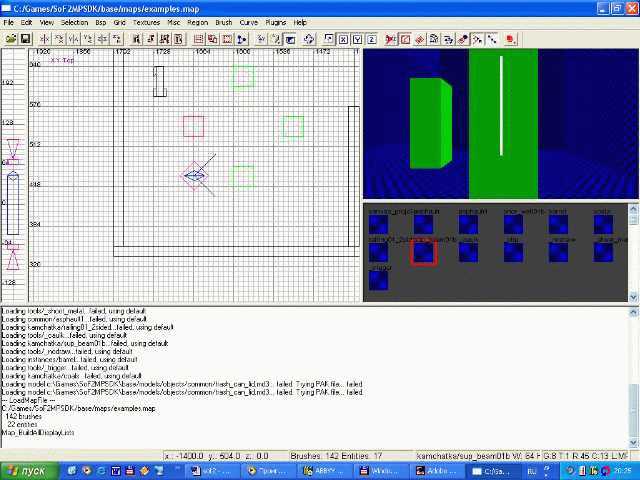Click the console log scroll-up arrow
The width and height of the screenshot is (640, 480).
click(633, 312)
